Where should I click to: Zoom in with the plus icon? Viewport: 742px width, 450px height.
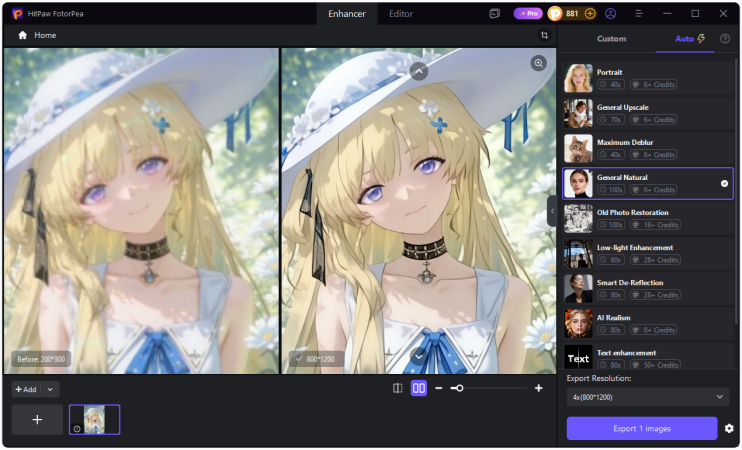coord(539,388)
